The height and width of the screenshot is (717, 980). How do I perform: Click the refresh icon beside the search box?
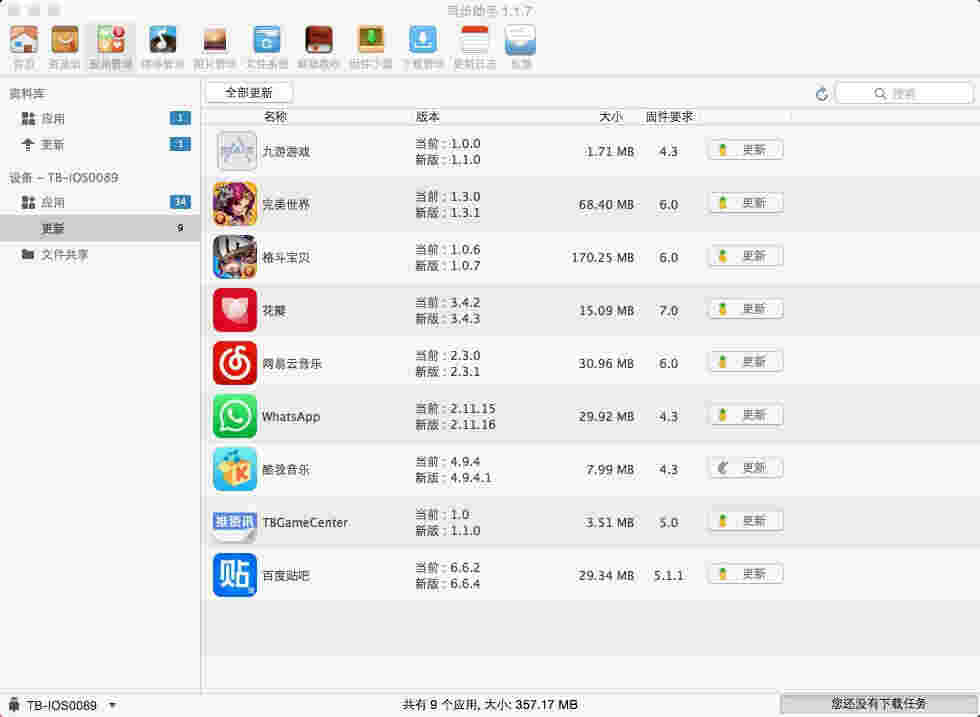click(822, 94)
